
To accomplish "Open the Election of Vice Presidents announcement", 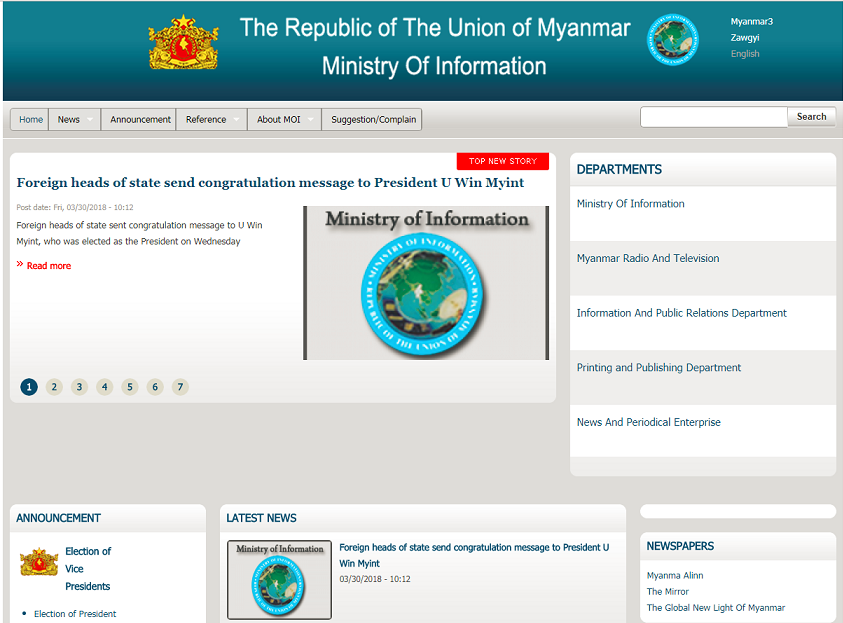I will [x=88, y=569].
